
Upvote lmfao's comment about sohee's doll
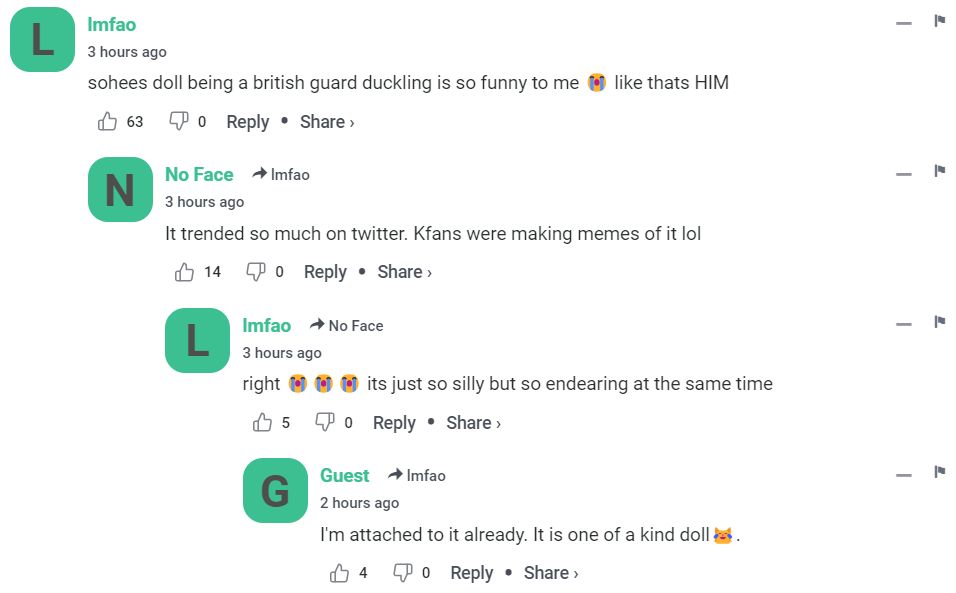(x=108, y=122)
